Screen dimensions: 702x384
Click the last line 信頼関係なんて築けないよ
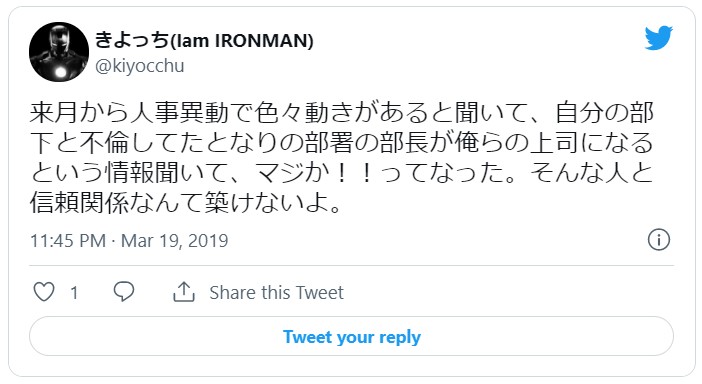tap(186, 203)
